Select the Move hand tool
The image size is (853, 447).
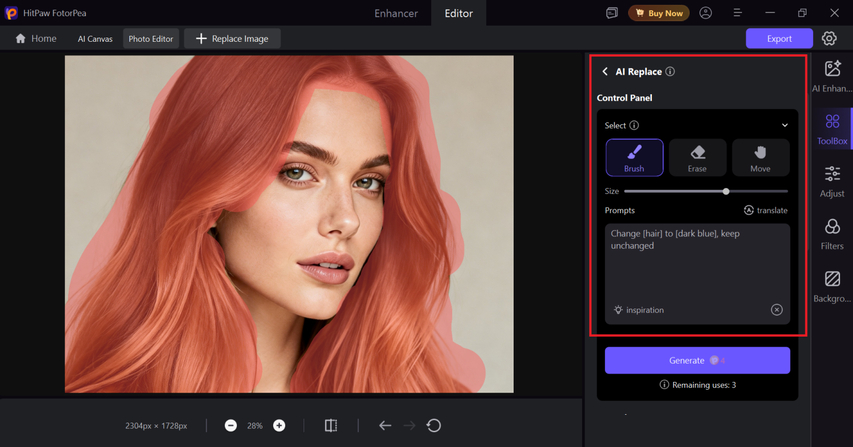(x=761, y=158)
